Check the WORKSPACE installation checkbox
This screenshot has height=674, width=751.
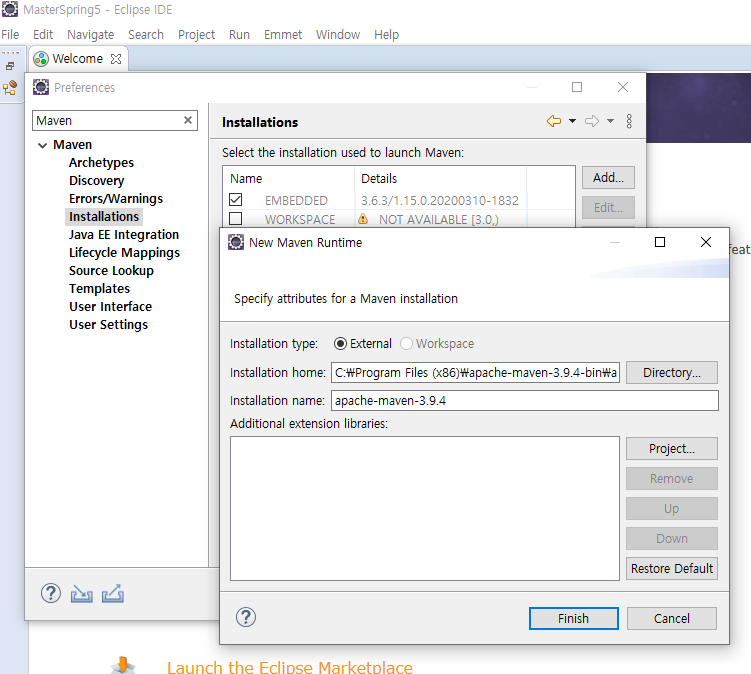(236, 218)
